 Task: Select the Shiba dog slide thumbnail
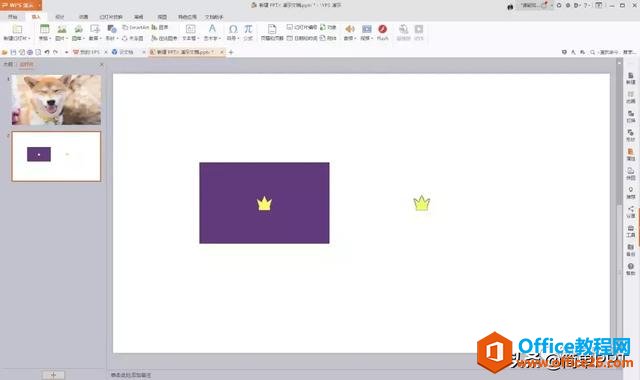tap(56, 100)
